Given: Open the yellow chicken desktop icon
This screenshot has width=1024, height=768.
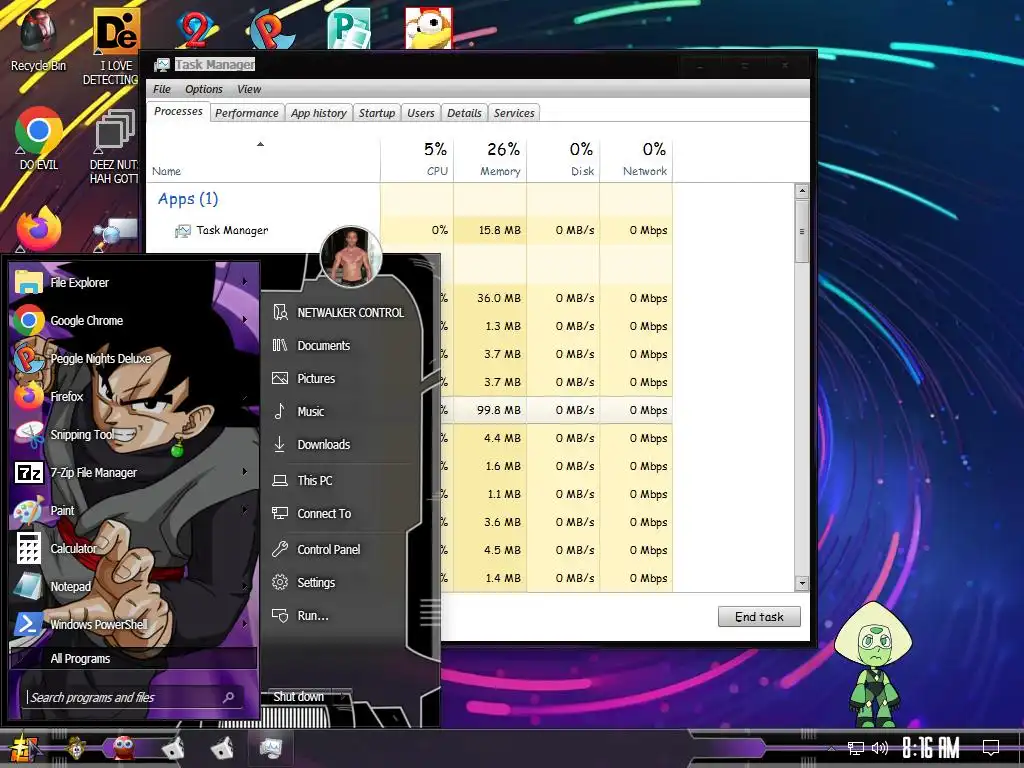Looking at the screenshot, I should coord(428,29).
